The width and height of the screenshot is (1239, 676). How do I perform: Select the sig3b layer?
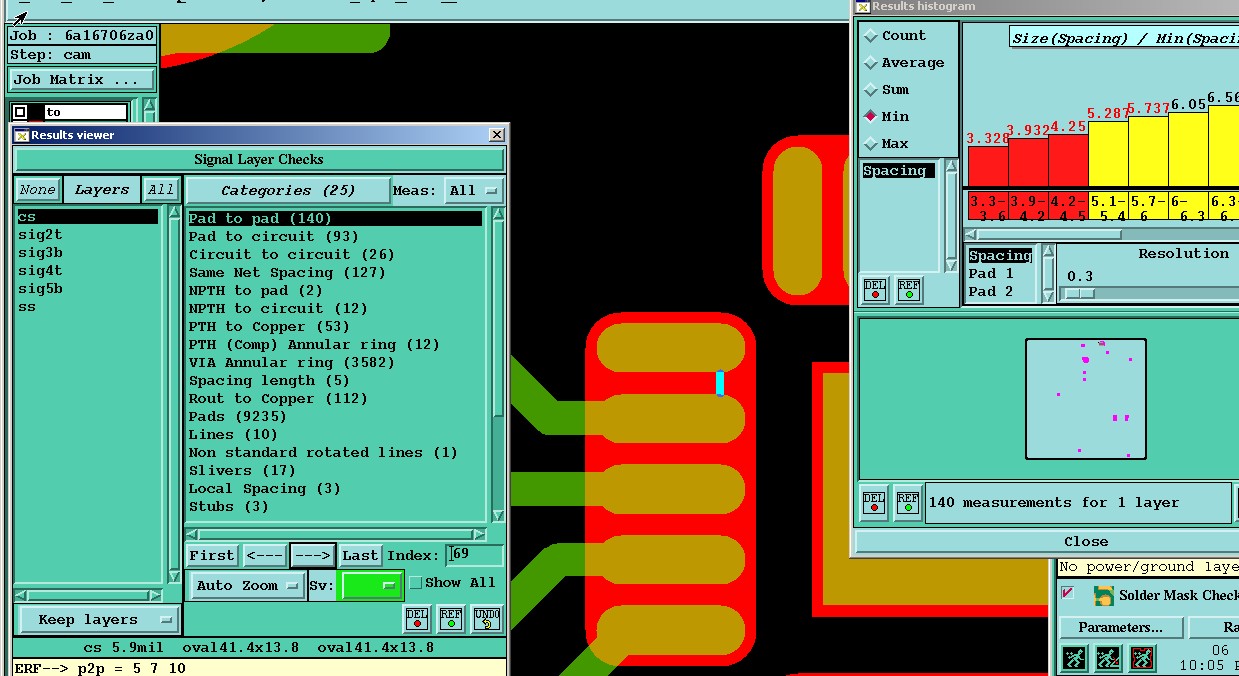(87, 253)
